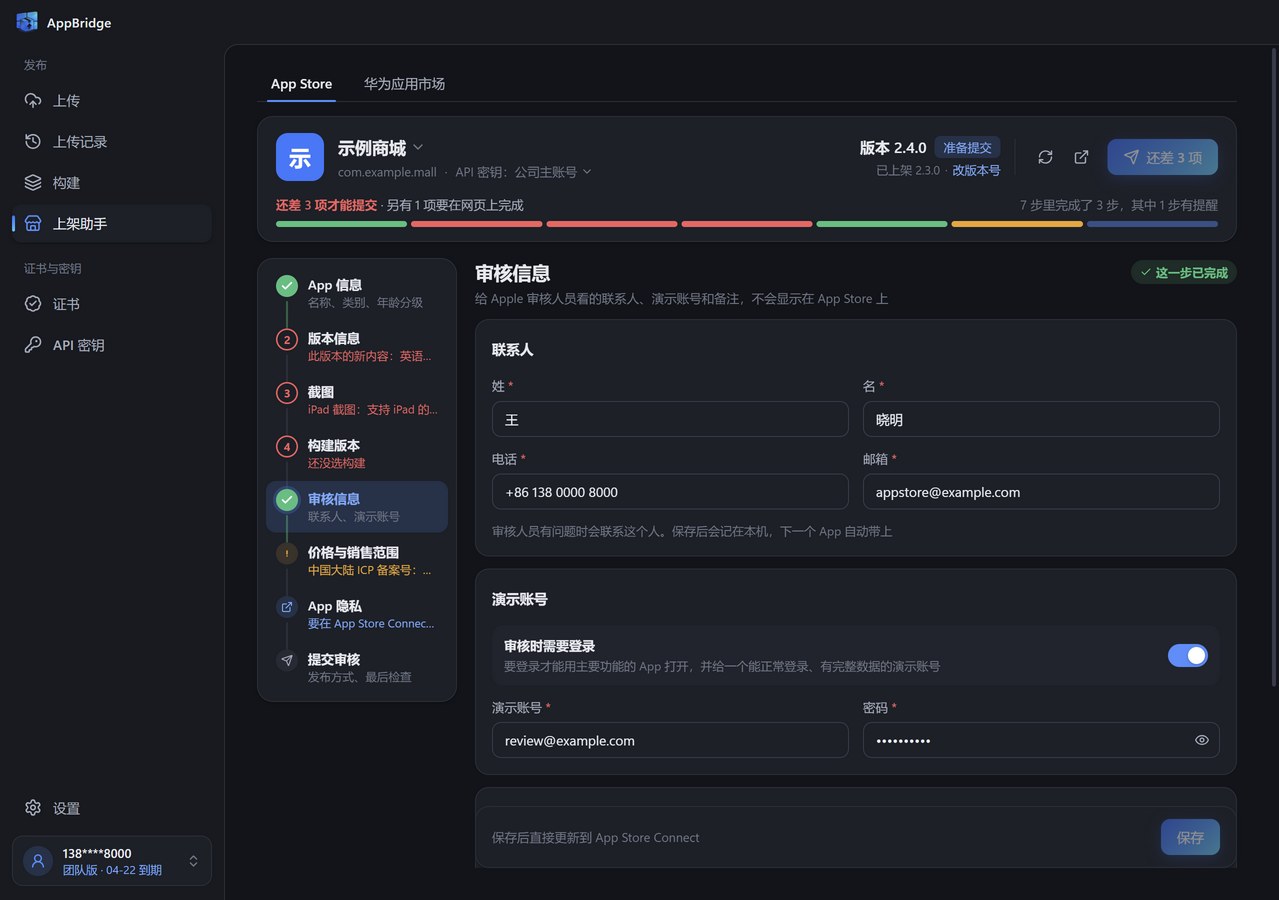Open the 版本信息 step
The height and width of the screenshot is (900, 1279).
pyautogui.click(x=357, y=347)
